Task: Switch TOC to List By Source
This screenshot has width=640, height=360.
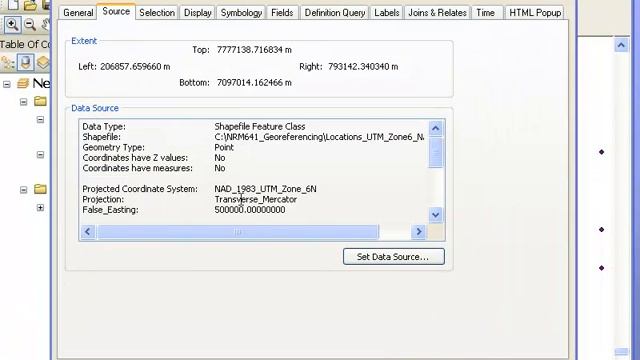Action: (25, 62)
